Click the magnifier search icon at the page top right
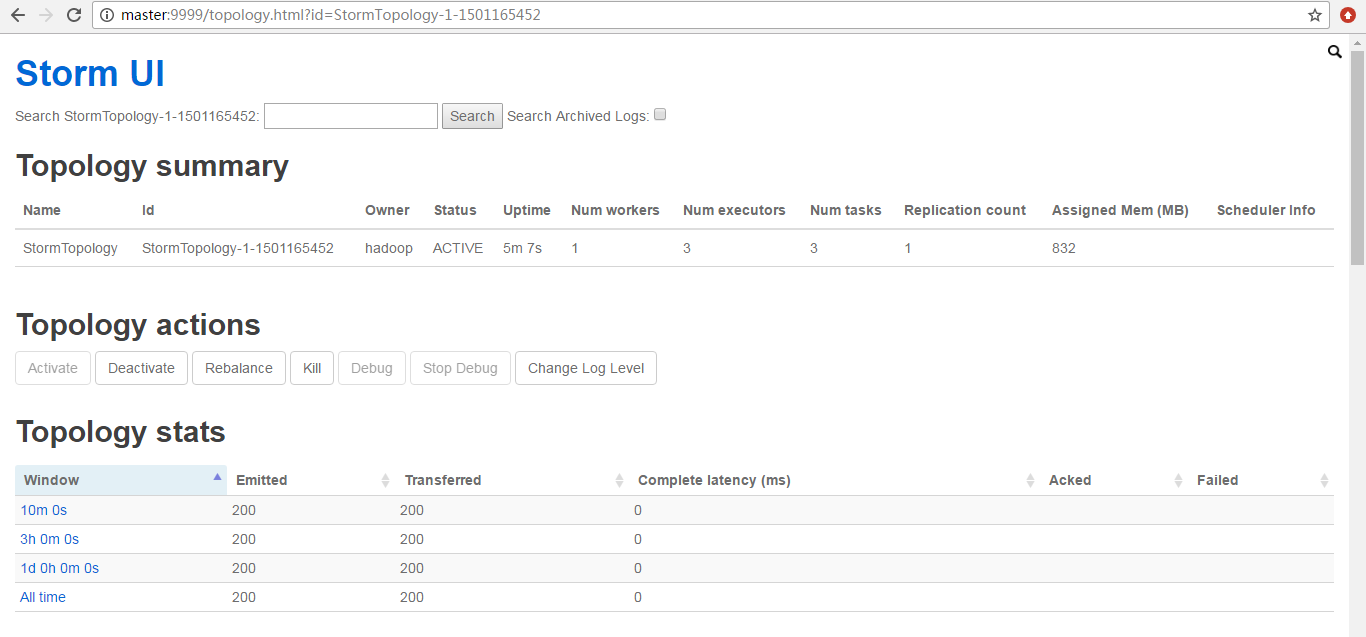1366x637 pixels. tap(1334, 52)
